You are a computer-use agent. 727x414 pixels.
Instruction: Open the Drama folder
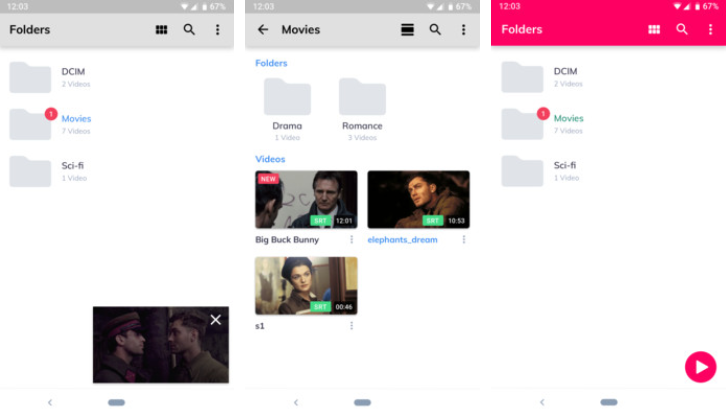click(287, 96)
